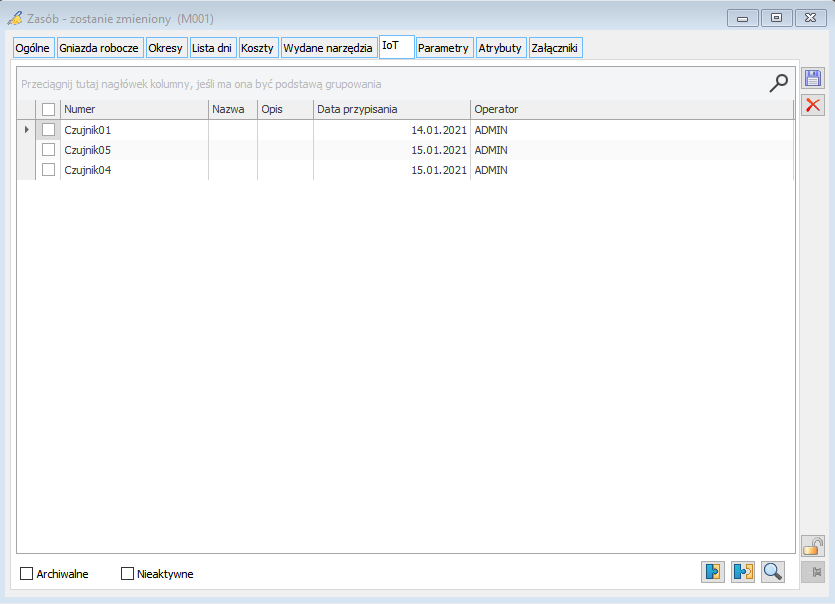Minimize the Zasób window
Screen dimensions: 835x604
pos(742,18)
